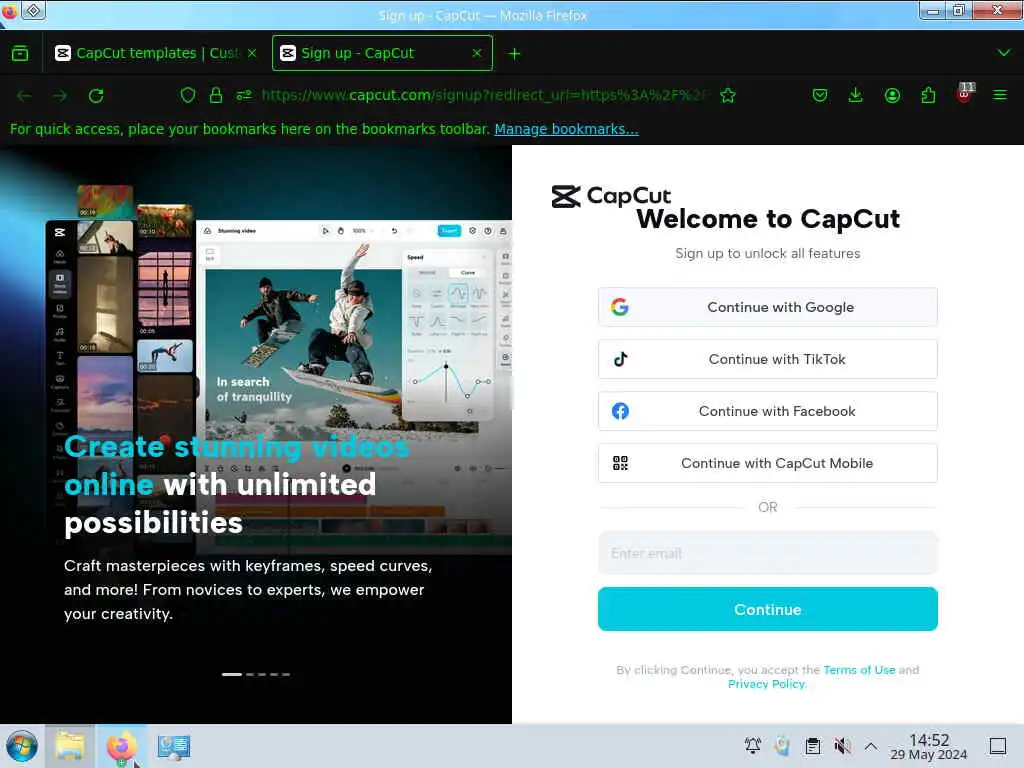The width and height of the screenshot is (1024, 768).
Task: Click the uBlock extension icon with badge
Action: point(965,93)
